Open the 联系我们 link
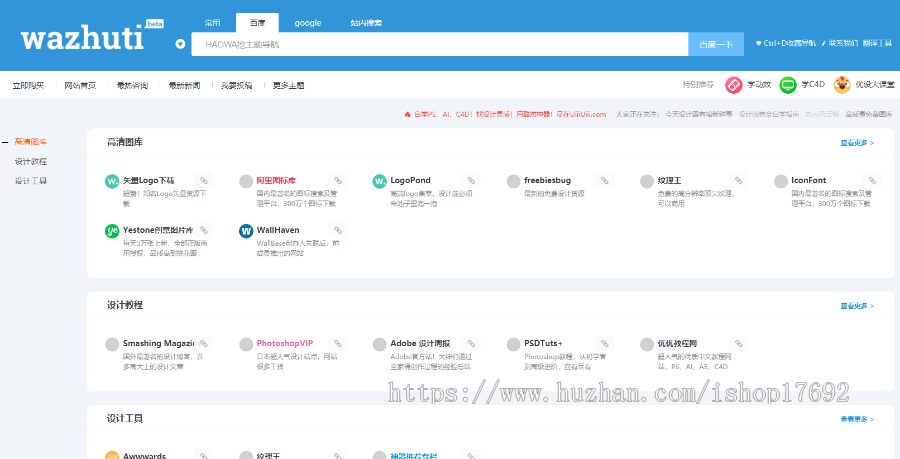Screen dimensions: 900x459 point(839,43)
